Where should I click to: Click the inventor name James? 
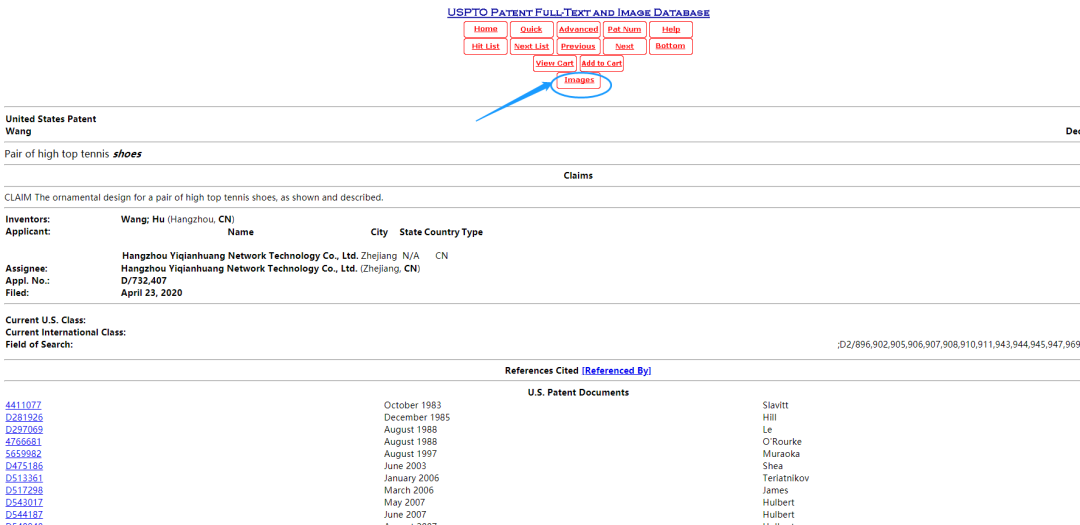tap(776, 491)
